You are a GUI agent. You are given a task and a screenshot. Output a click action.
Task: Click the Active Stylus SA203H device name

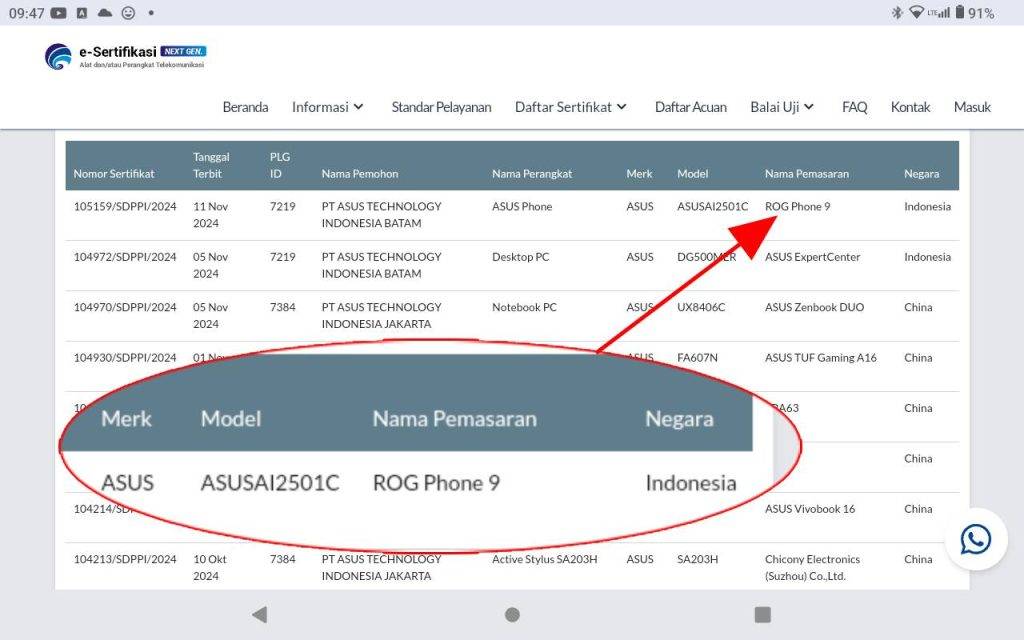point(545,559)
